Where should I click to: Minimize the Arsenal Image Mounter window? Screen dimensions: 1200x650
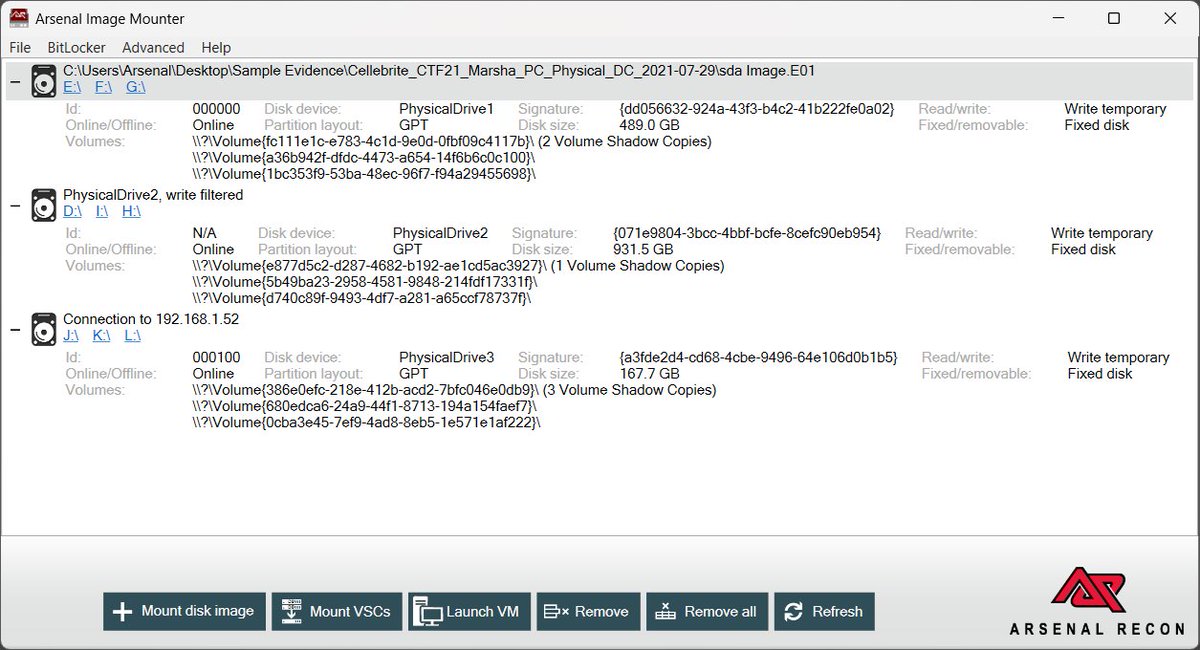click(x=1059, y=18)
